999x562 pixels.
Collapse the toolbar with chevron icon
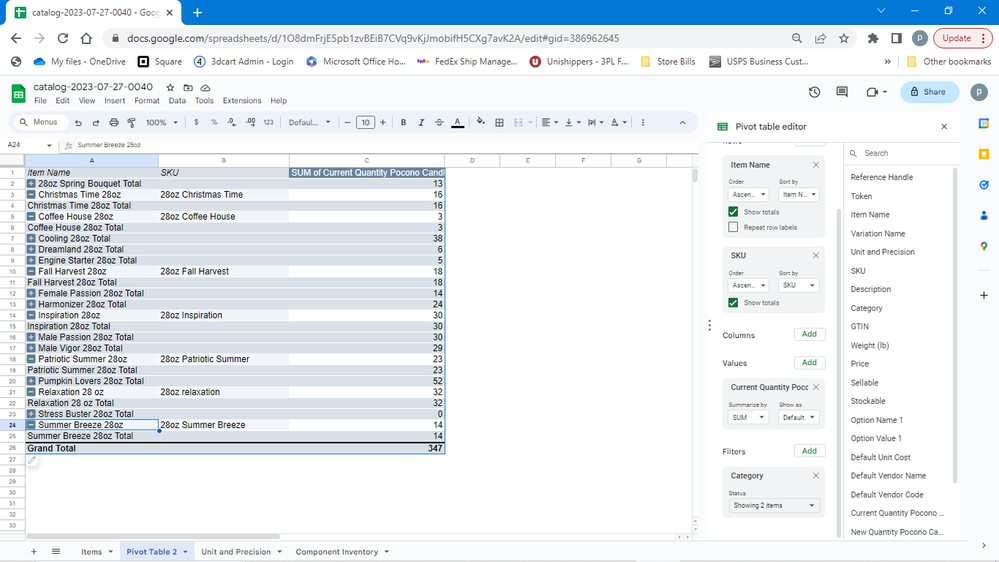682,122
